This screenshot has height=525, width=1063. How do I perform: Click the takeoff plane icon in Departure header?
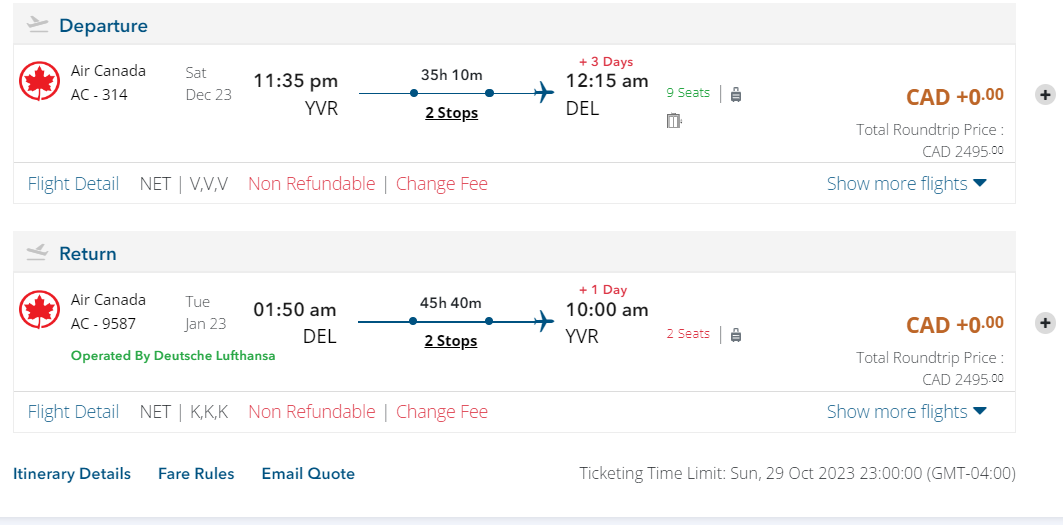coord(37,24)
